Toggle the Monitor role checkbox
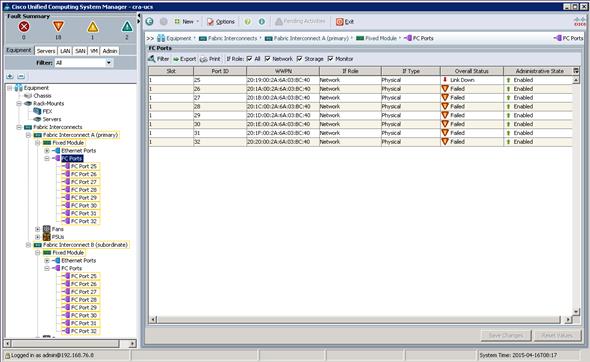 (x=330, y=59)
